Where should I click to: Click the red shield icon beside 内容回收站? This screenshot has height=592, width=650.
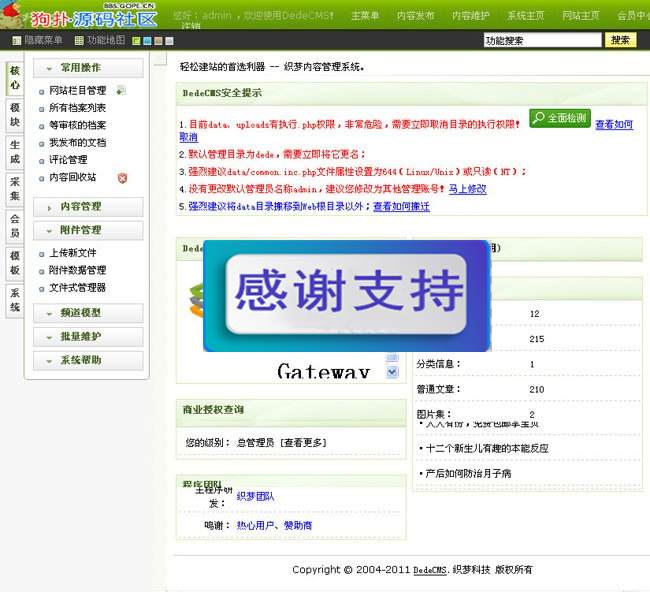(x=122, y=178)
